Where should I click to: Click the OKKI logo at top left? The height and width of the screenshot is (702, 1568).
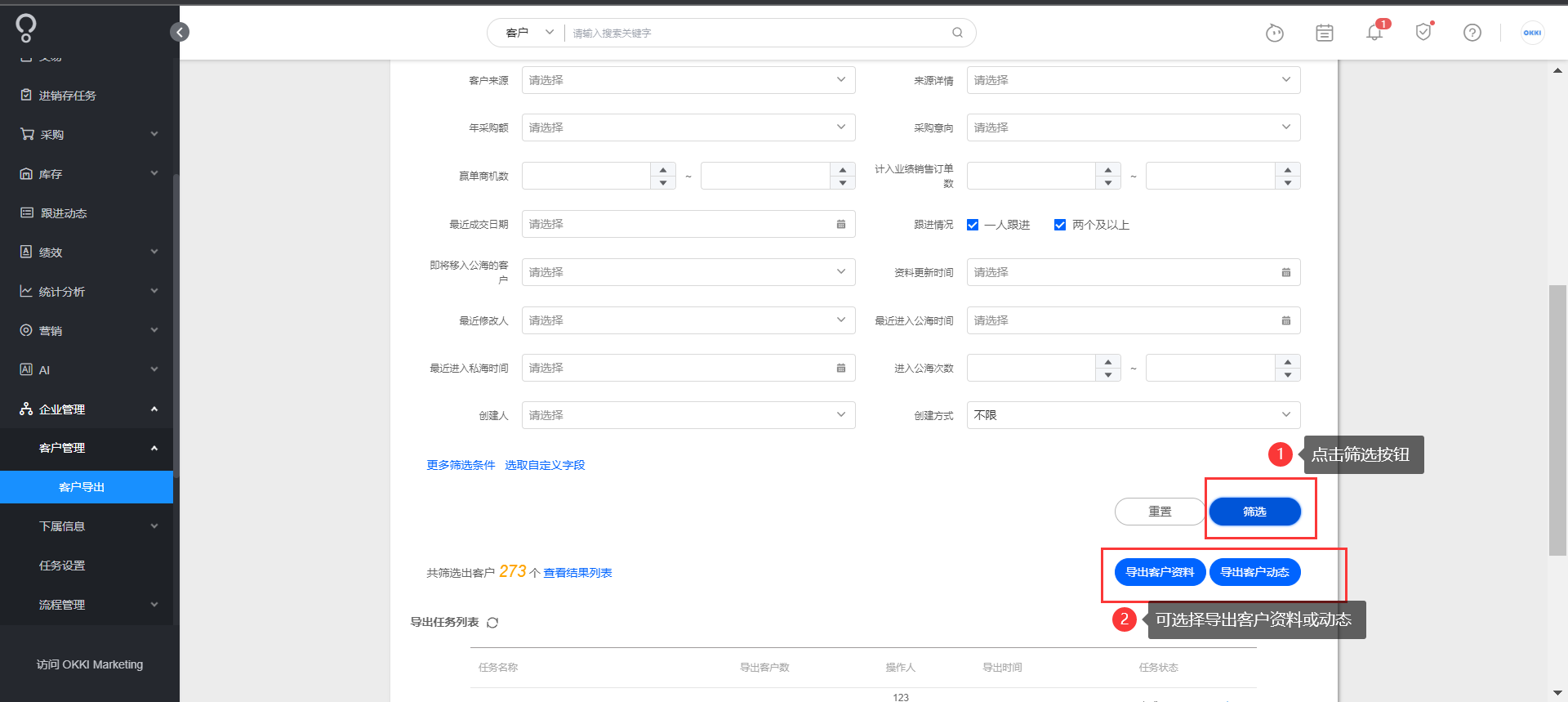pyautogui.click(x=26, y=28)
